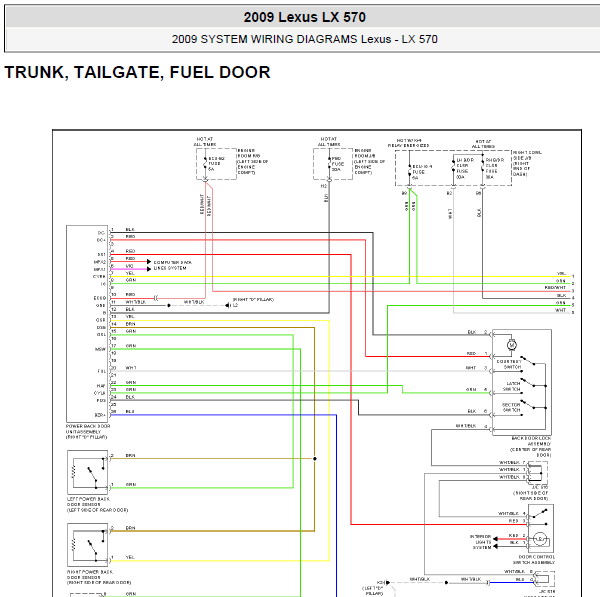Viewport: 600px width, 597px height.
Task: Click the Power Back Door Unit Assembly box
Action: 87,324
